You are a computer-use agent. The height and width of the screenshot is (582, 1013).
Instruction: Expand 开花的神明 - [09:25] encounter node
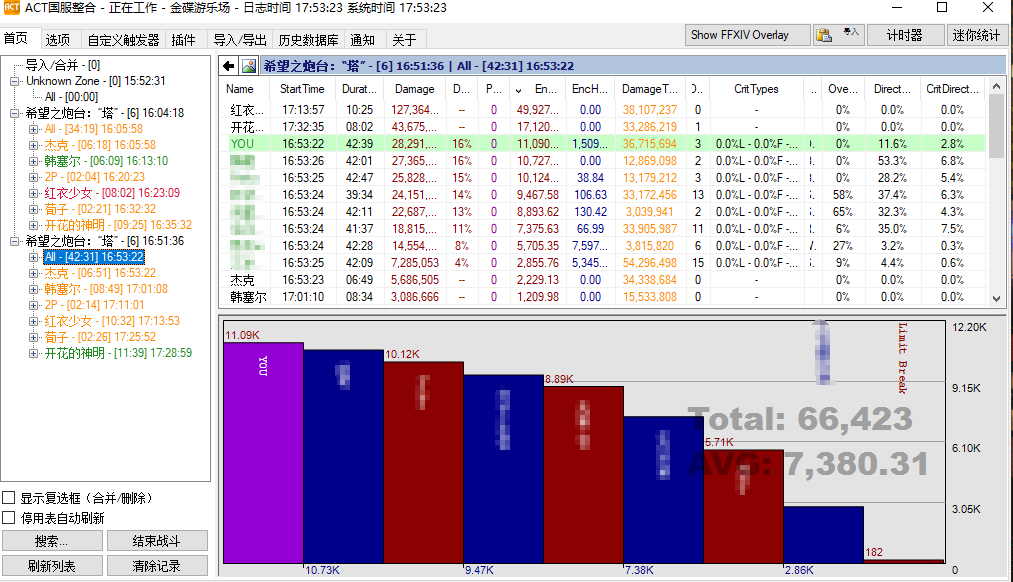tap(33, 225)
